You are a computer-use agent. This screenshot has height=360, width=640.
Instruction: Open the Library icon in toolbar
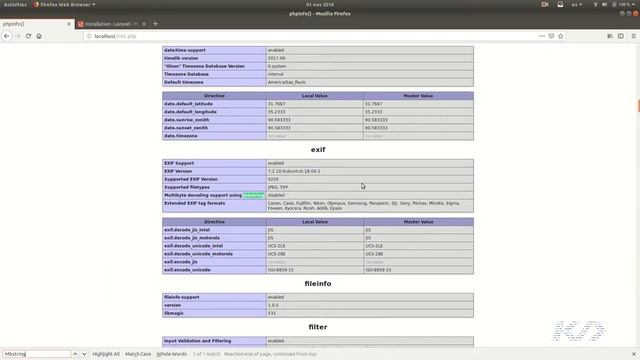pyautogui.click(x=610, y=36)
